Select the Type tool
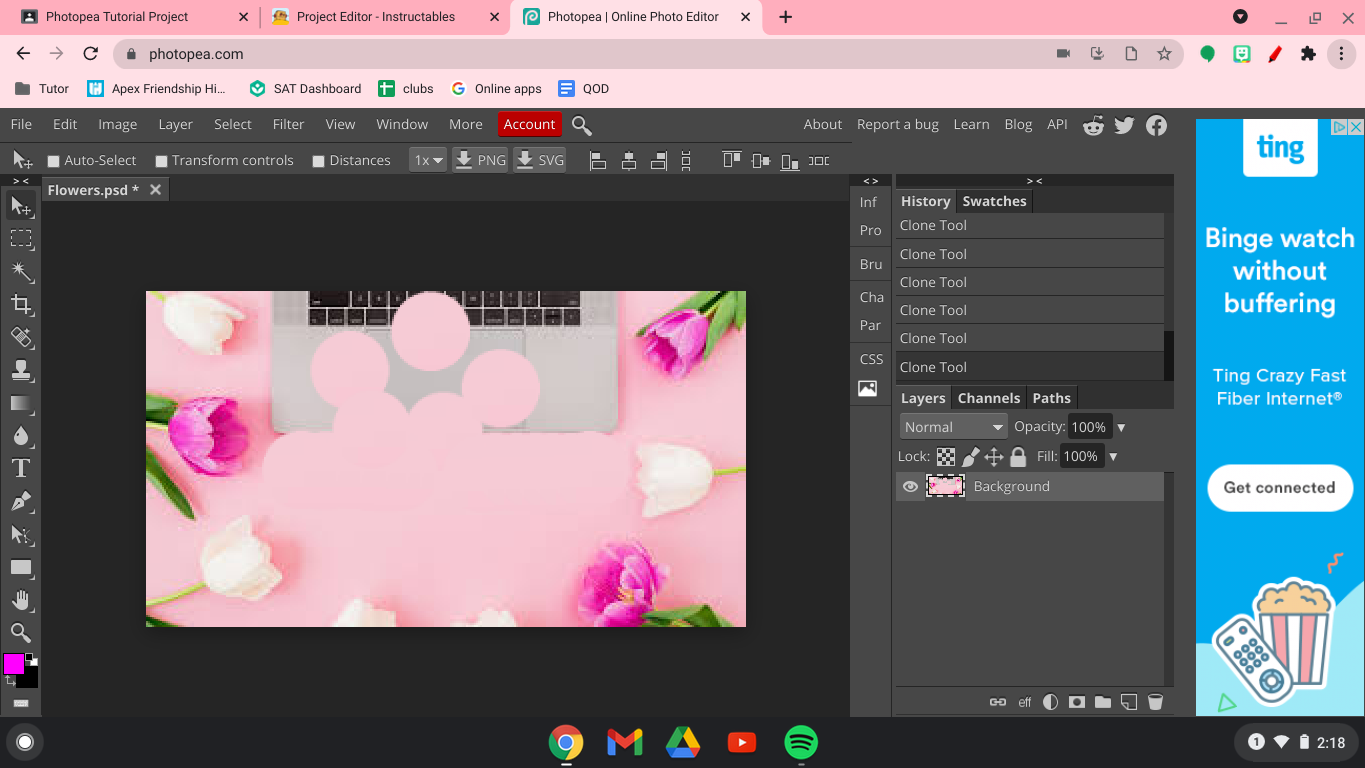The image size is (1365, 768). tap(21, 468)
